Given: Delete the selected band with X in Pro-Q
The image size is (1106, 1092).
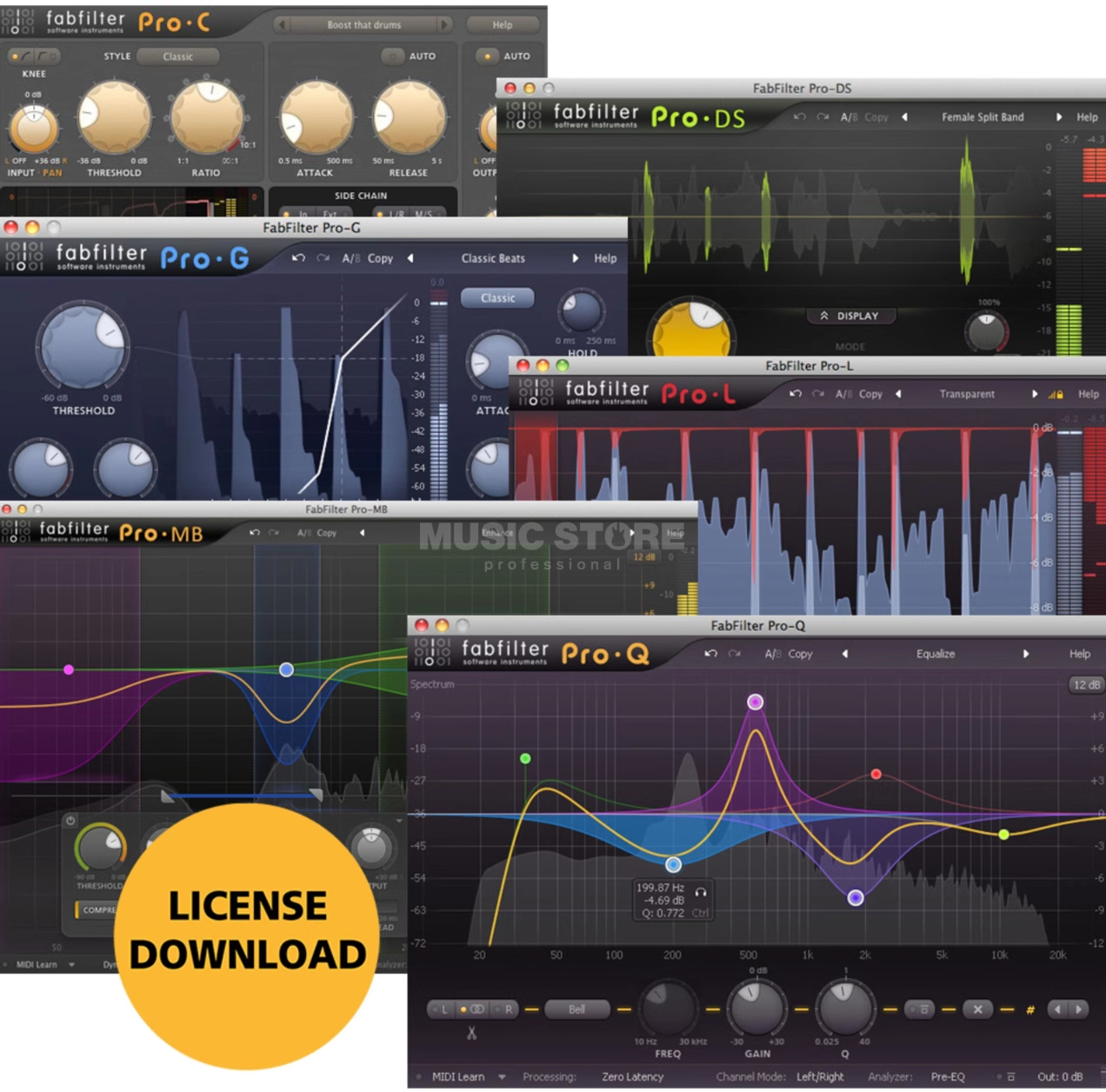Looking at the screenshot, I should click(x=977, y=1009).
